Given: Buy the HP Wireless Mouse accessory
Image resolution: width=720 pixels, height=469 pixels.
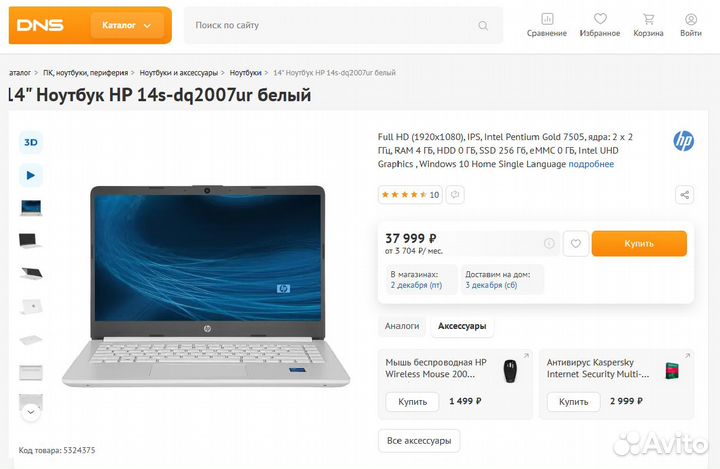Looking at the screenshot, I should coord(412,401).
